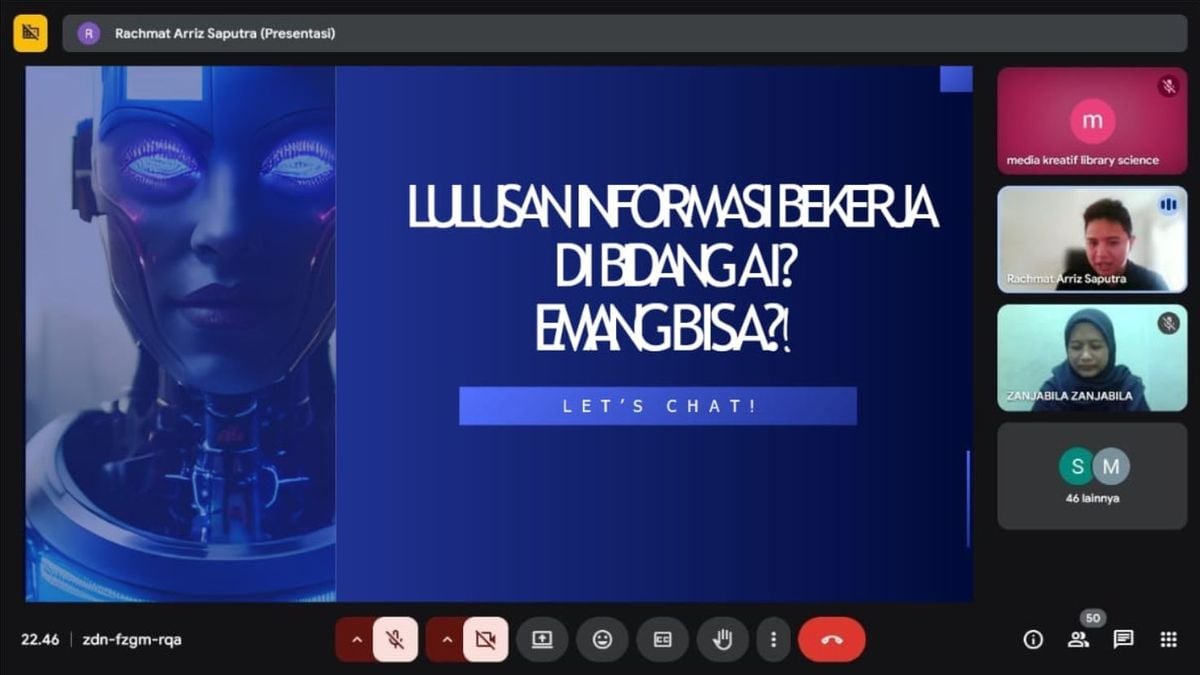Open activities panel
The height and width of the screenshot is (675, 1200).
[x=1168, y=640]
